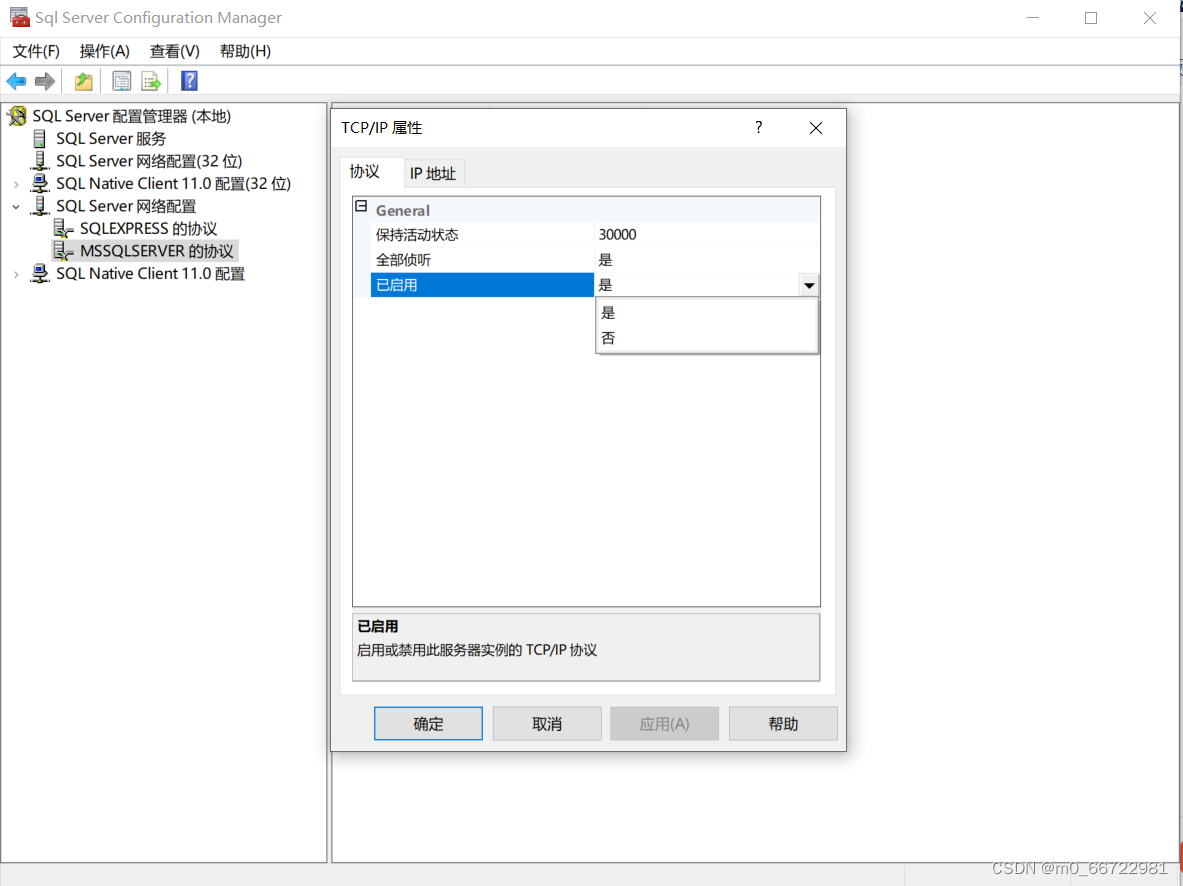This screenshot has height=886, width=1183.
Task: Switch to the IP 地址 tab
Action: pyautogui.click(x=433, y=174)
